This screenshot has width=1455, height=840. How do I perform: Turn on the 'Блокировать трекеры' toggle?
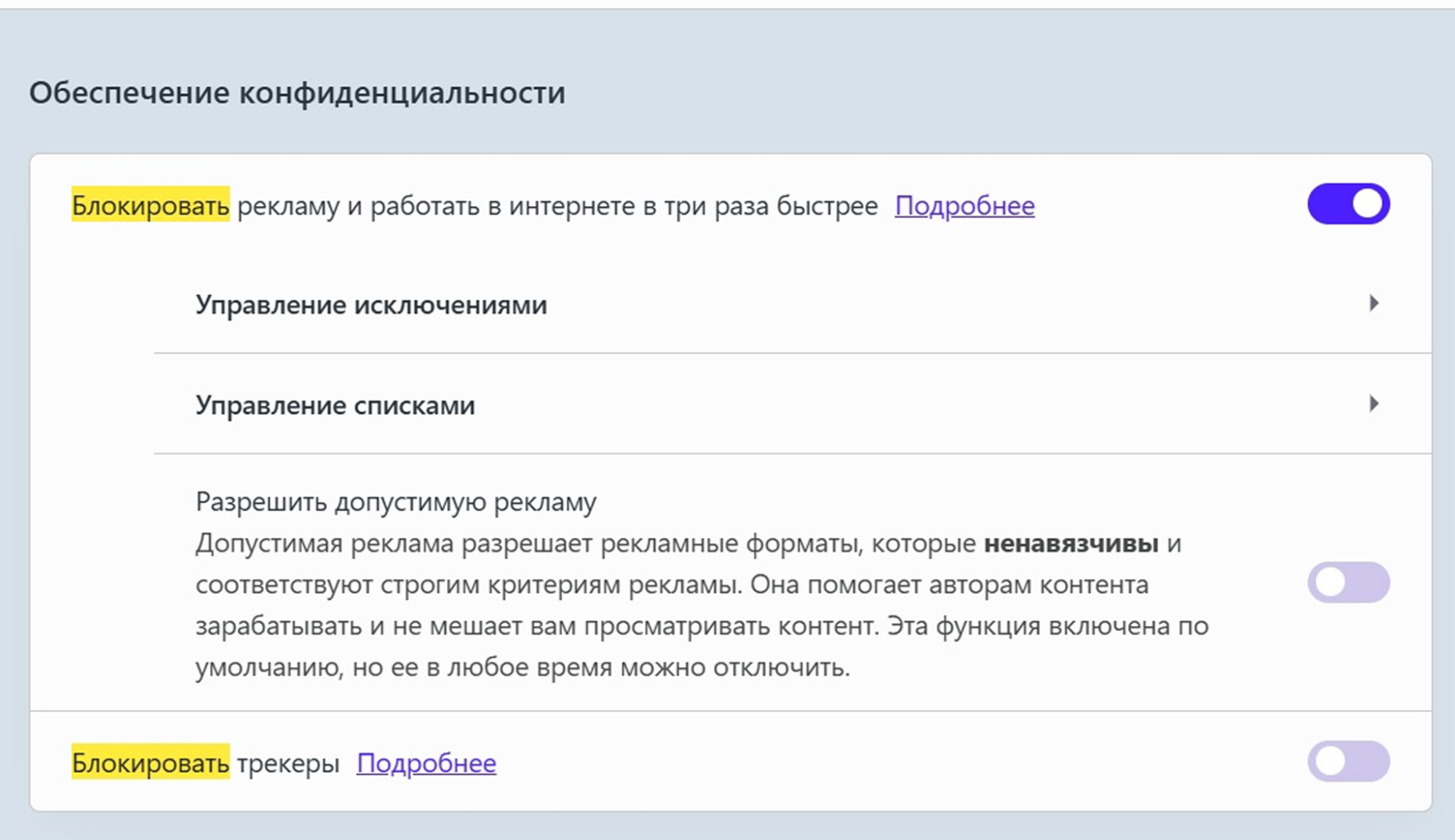coord(1348,761)
